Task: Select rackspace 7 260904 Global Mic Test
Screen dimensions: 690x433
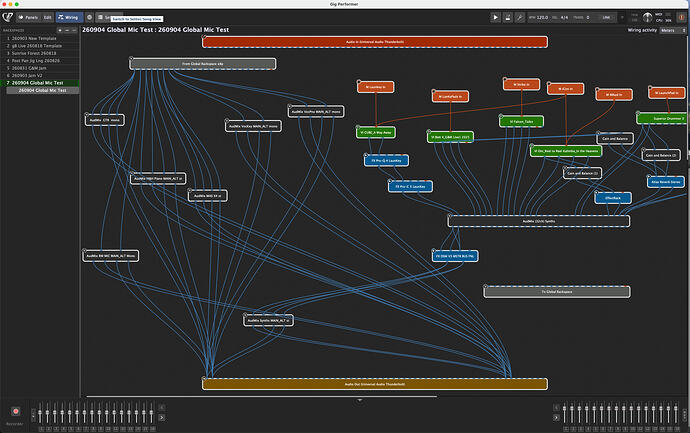Action: tap(40, 83)
